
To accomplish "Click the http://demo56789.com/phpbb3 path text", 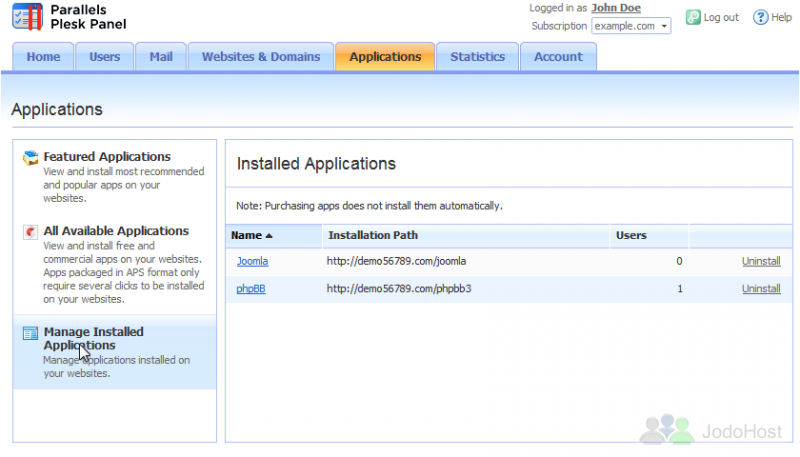I will coord(399,289).
